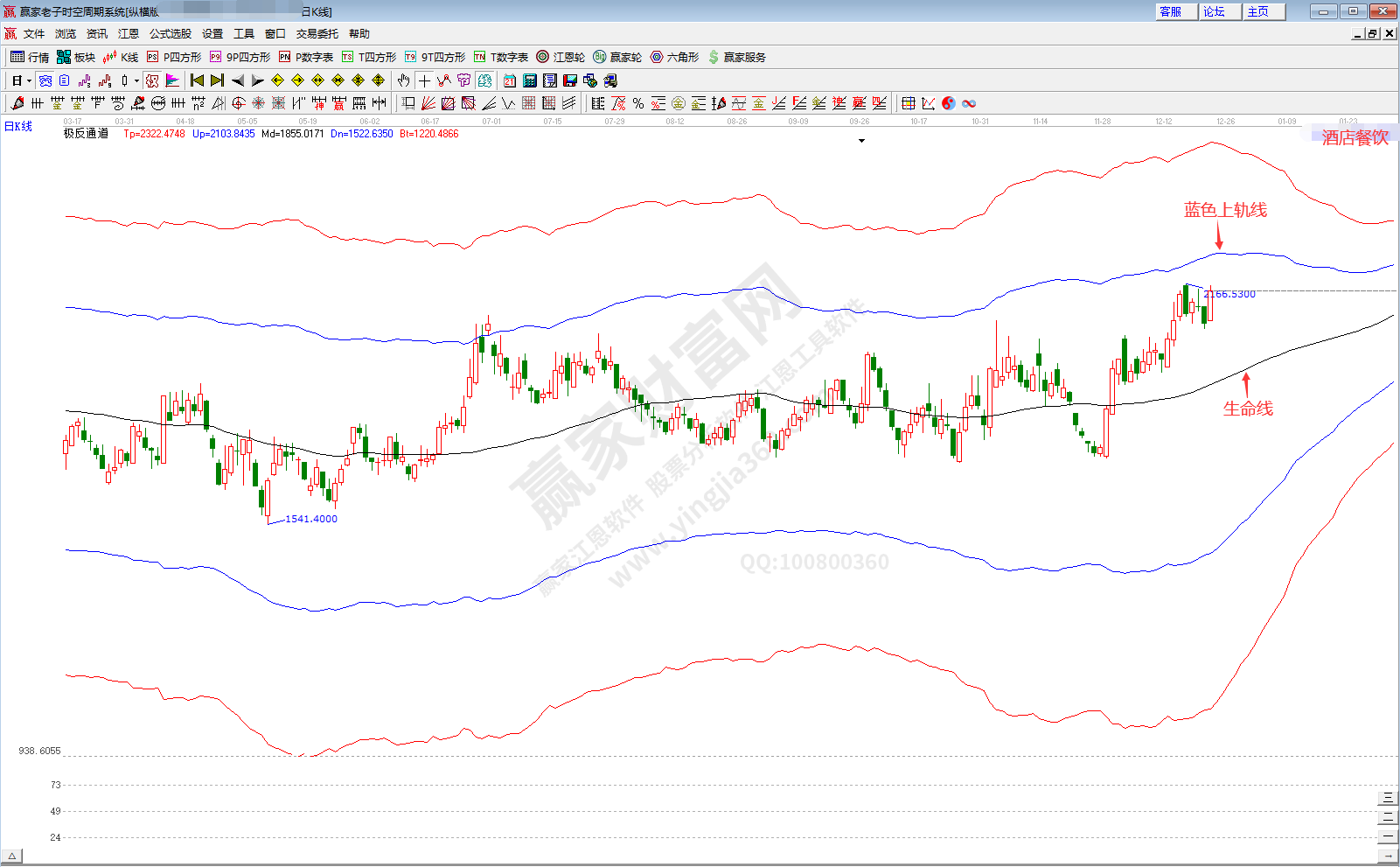This screenshot has width=1400, height=867.
Task: Open the K线 chart view
Action: tap(121, 57)
